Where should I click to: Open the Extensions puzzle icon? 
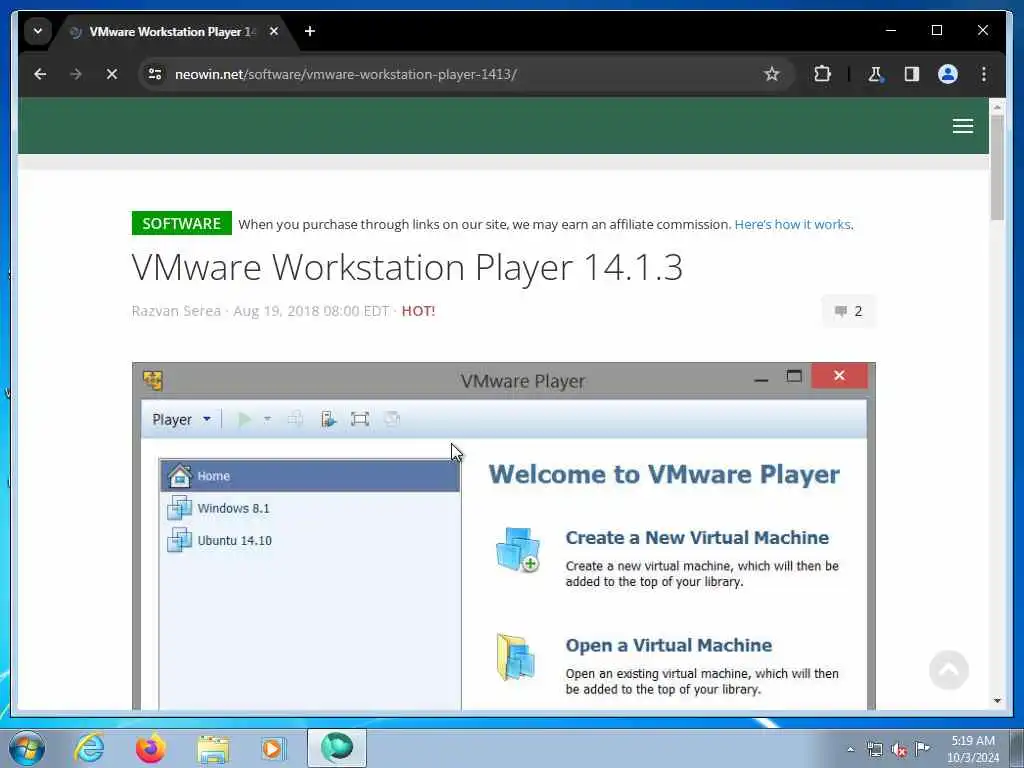pyautogui.click(x=822, y=74)
